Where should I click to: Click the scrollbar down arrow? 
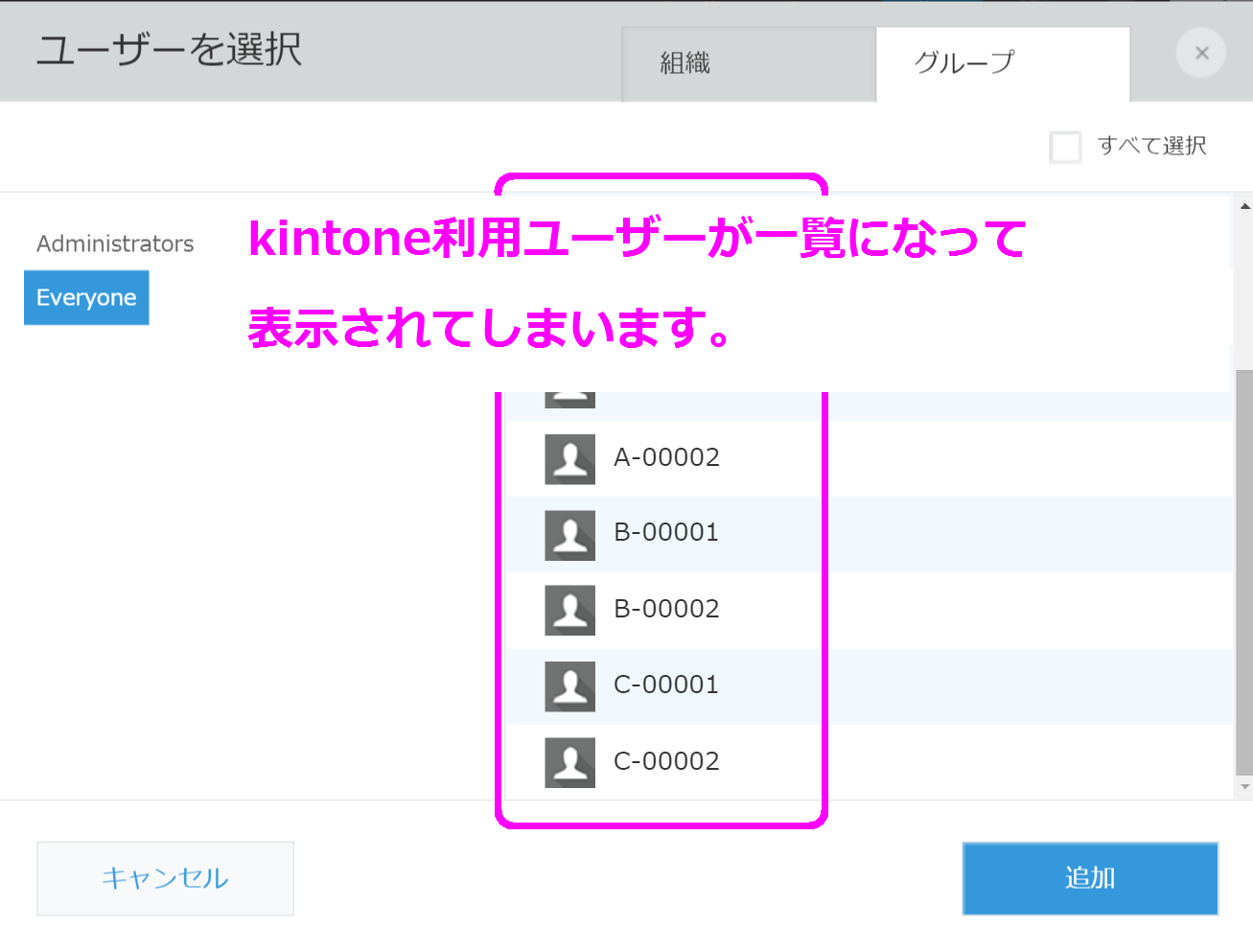[1244, 787]
